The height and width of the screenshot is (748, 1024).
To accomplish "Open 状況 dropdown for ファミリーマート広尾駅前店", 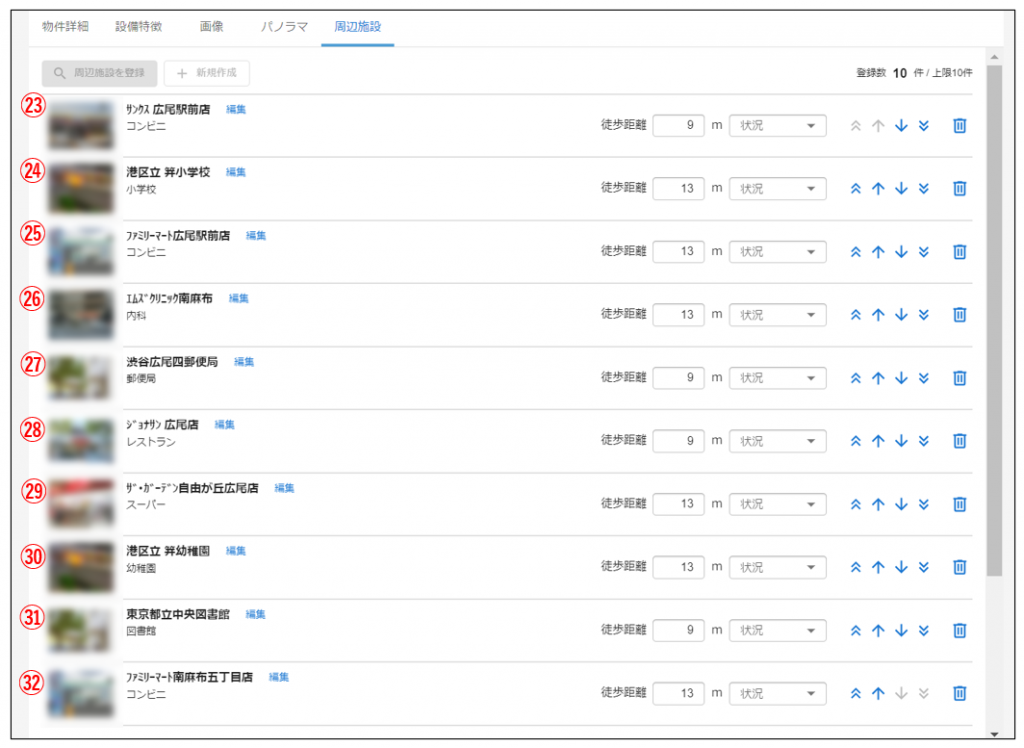I will 778,252.
